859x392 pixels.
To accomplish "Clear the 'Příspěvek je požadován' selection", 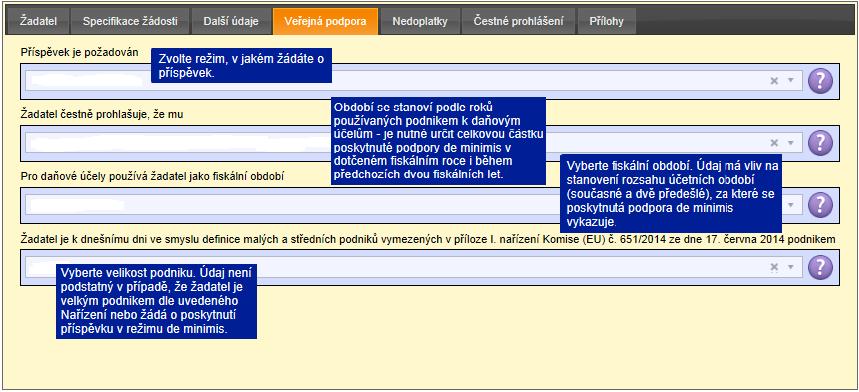I will 774,81.
